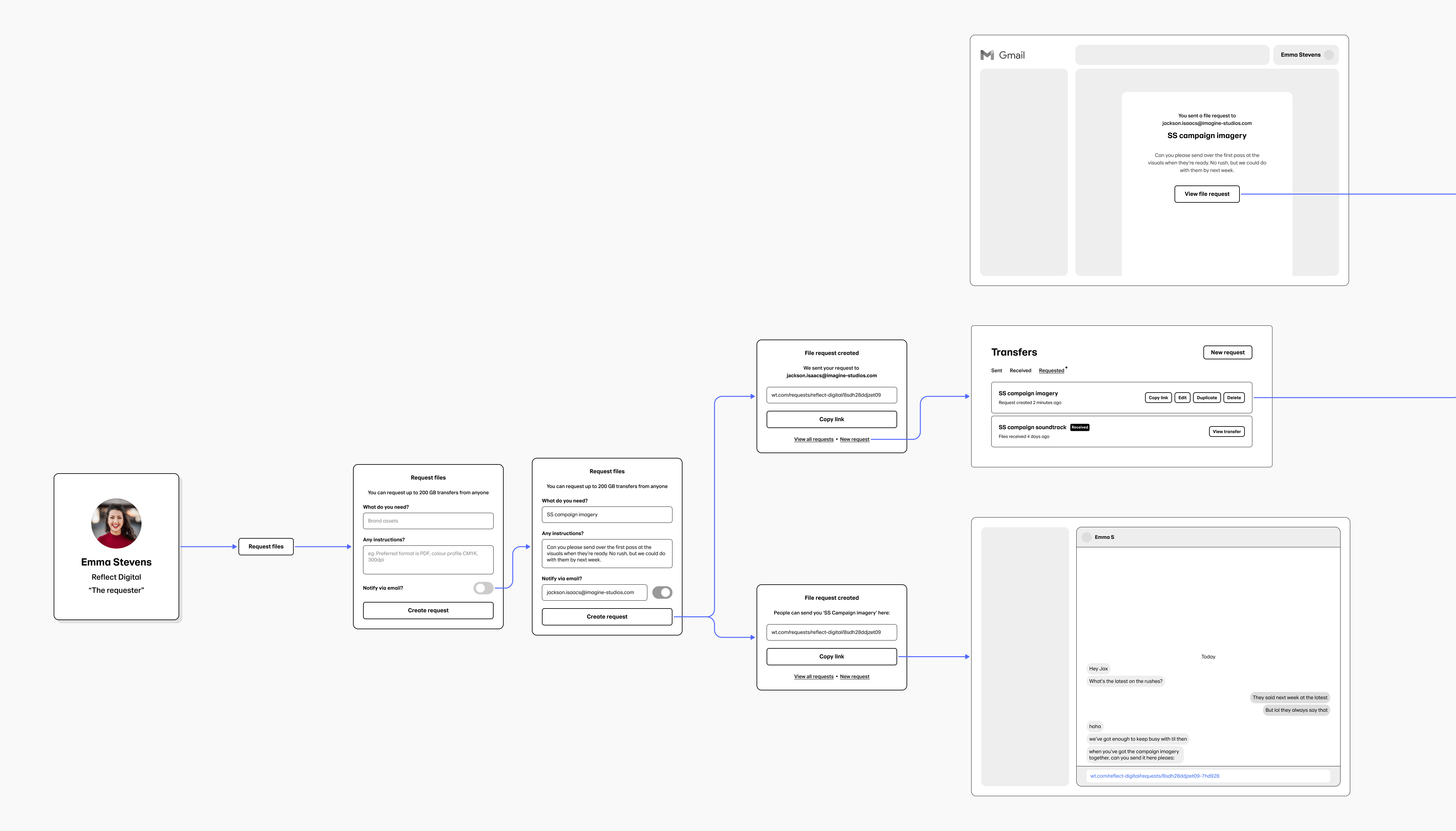
Task: Click the Delete icon for SS campaign imagery
Action: point(1234,397)
